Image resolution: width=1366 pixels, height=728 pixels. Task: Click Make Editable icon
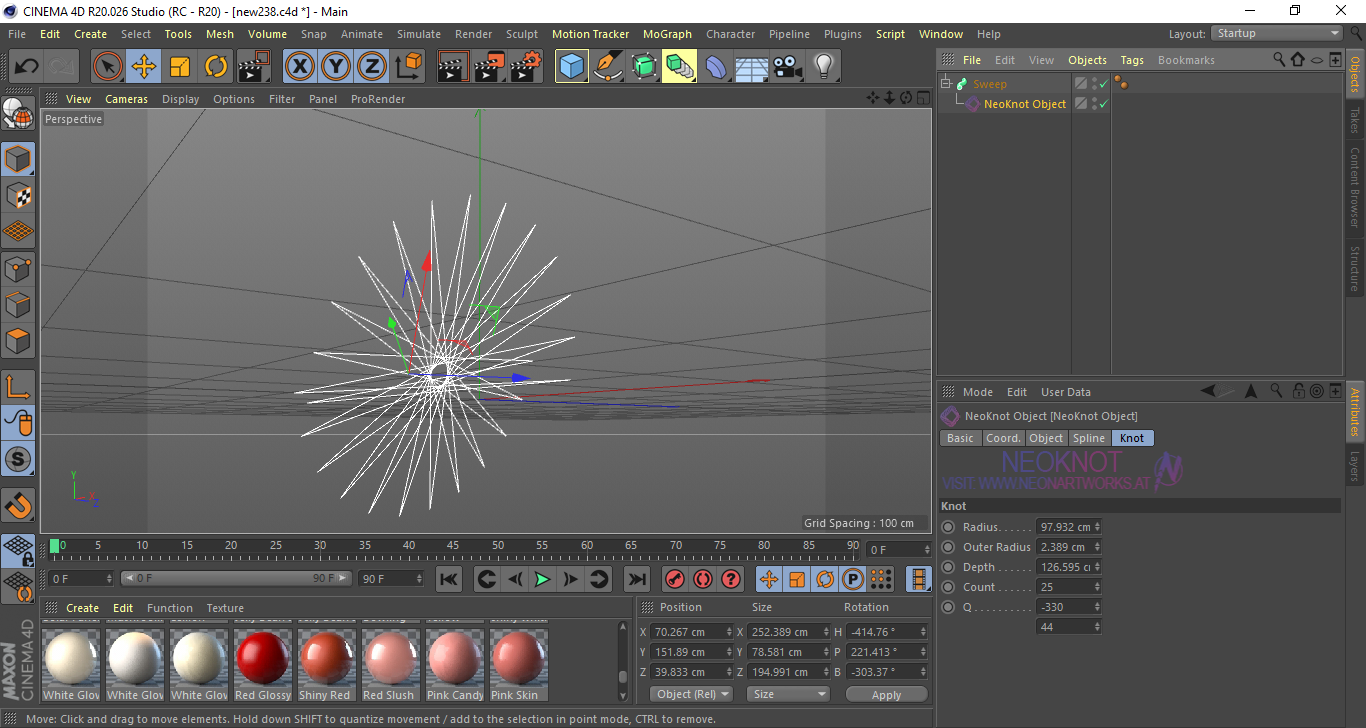(x=18, y=114)
